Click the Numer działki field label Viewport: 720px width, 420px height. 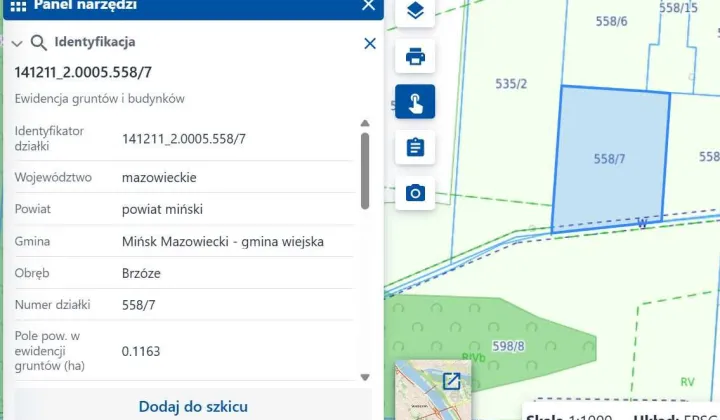[x=52, y=305]
